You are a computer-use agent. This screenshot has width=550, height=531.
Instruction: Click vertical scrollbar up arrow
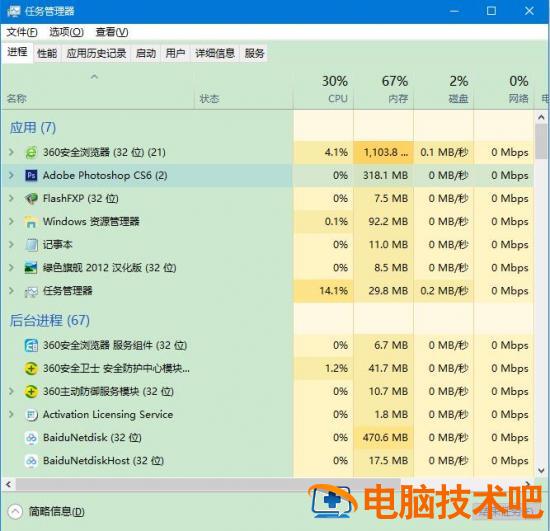(x=541, y=117)
